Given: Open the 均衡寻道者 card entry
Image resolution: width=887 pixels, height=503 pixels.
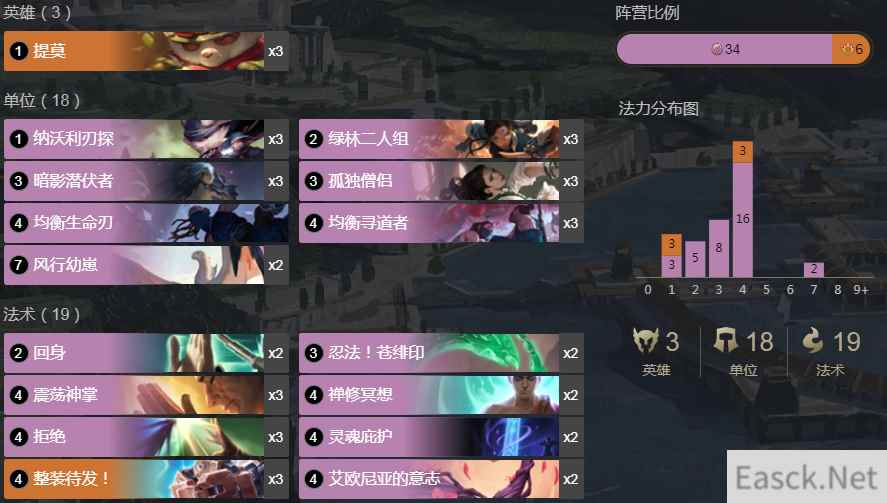Looking at the screenshot, I should point(441,223).
